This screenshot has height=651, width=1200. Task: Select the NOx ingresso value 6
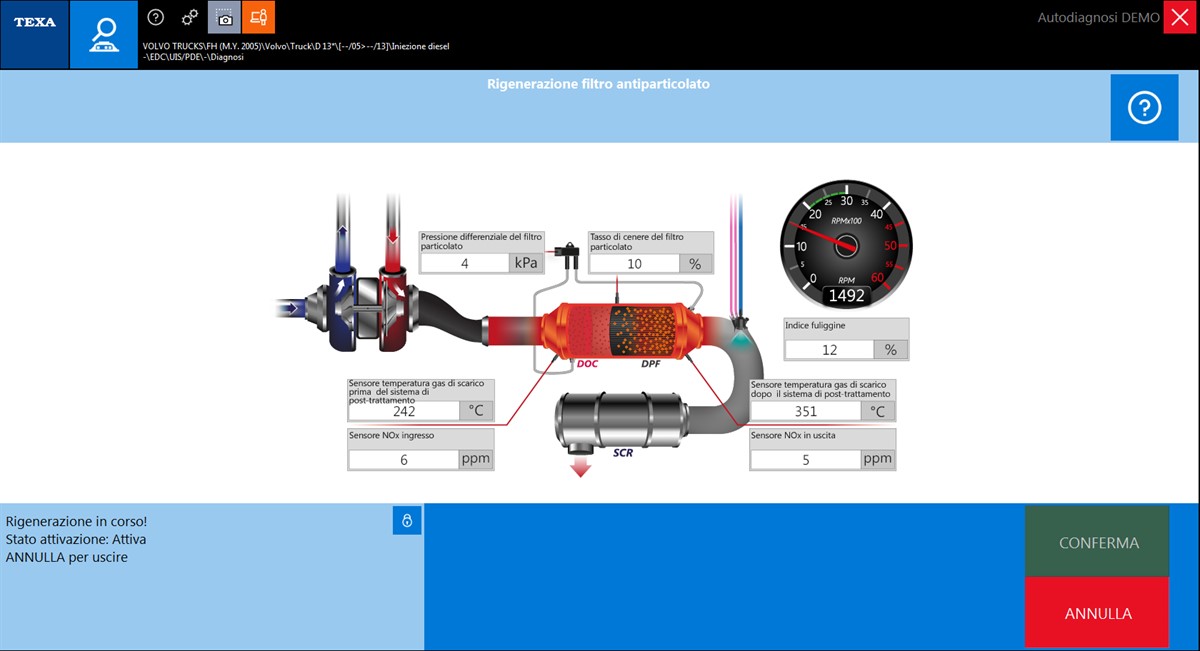(x=403, y=460)
